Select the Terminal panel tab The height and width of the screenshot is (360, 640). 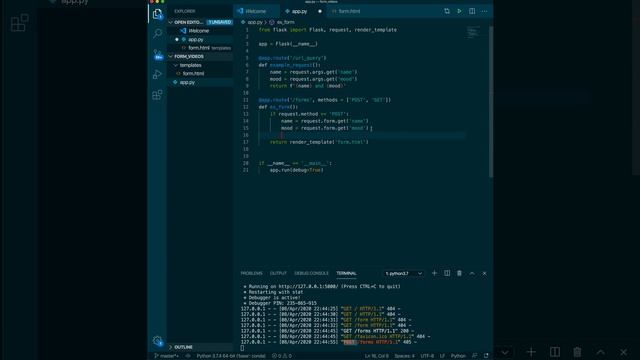click(x=346, y=273)
